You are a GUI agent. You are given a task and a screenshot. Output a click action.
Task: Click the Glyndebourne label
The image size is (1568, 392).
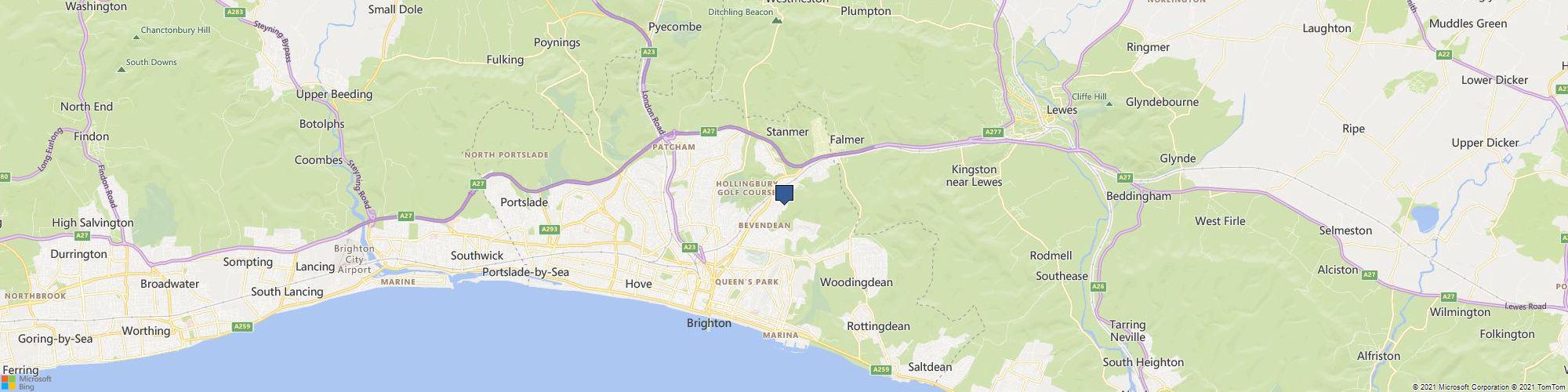pos(1162,102)
